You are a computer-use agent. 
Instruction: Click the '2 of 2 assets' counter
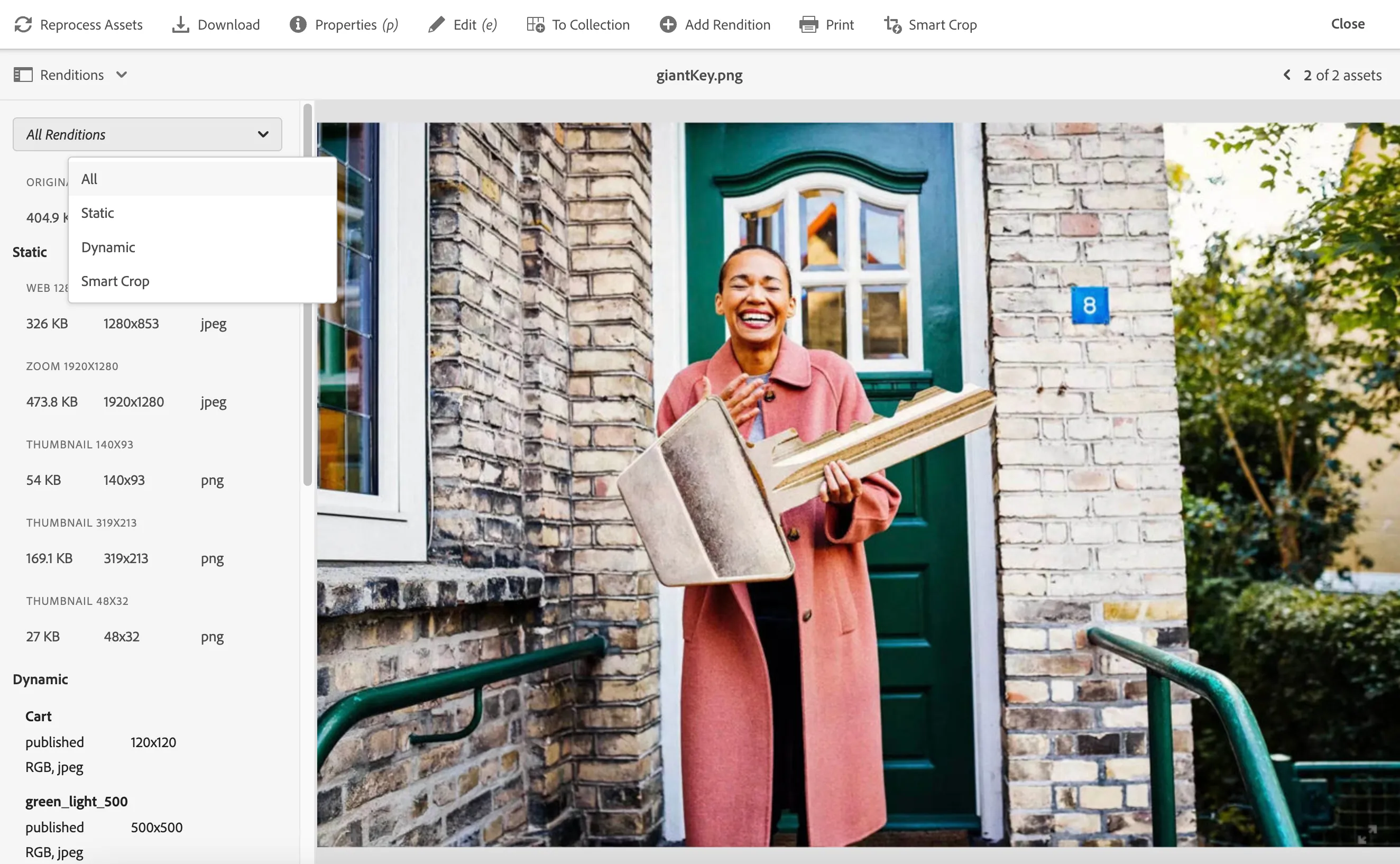1342,75
